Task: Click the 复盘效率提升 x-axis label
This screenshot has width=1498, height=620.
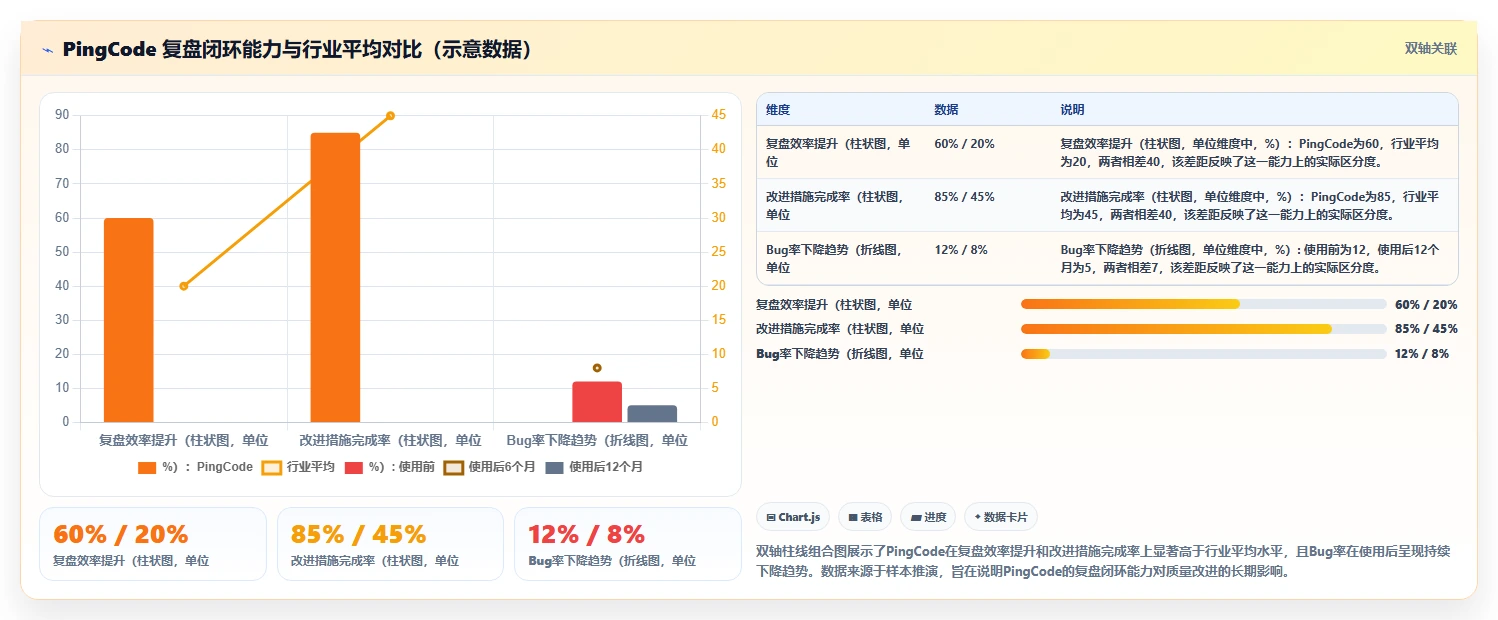Action: [184, 440]
